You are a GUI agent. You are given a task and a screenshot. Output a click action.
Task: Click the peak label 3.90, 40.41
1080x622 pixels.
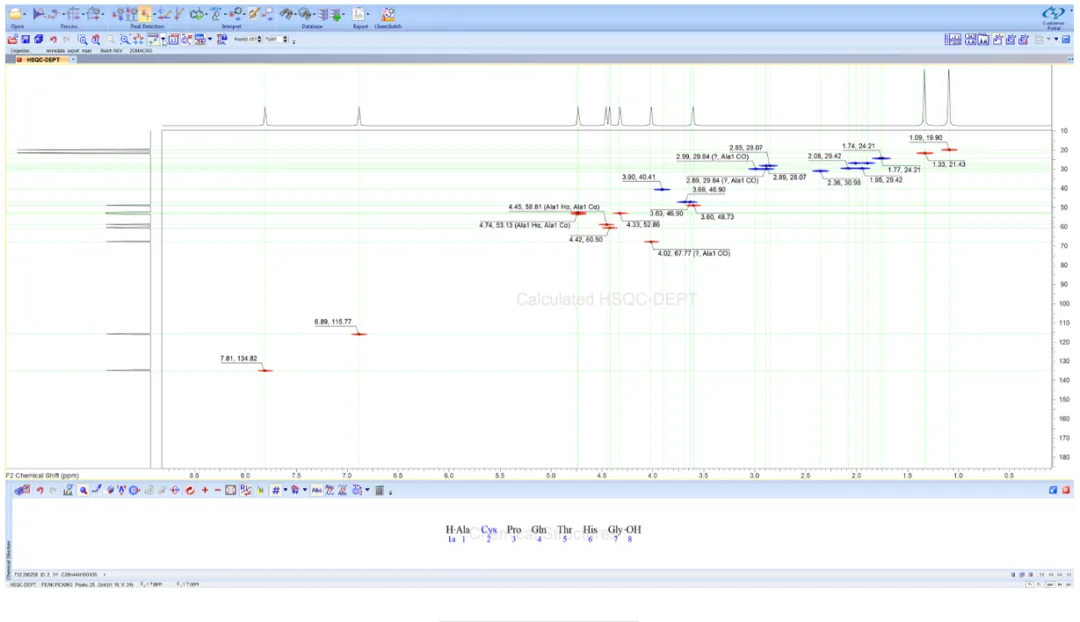[x=638, y=177]
